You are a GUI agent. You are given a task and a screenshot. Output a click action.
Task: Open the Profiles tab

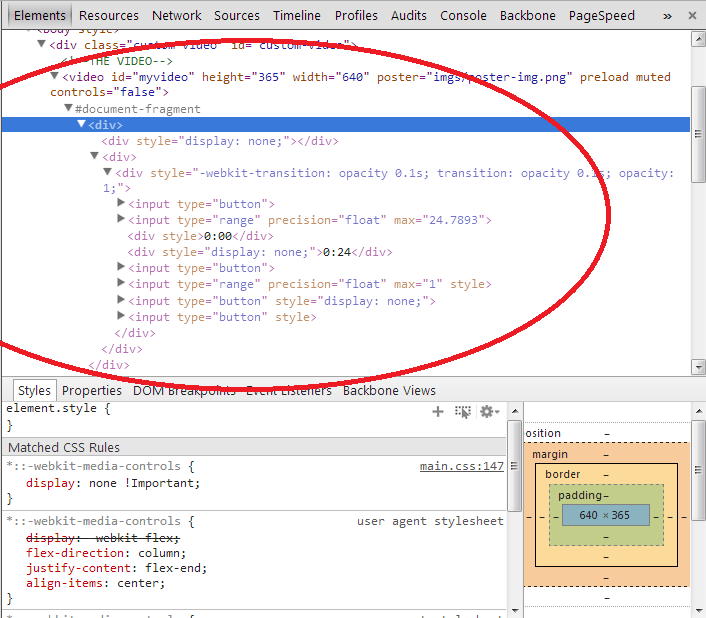click(356, 15)
